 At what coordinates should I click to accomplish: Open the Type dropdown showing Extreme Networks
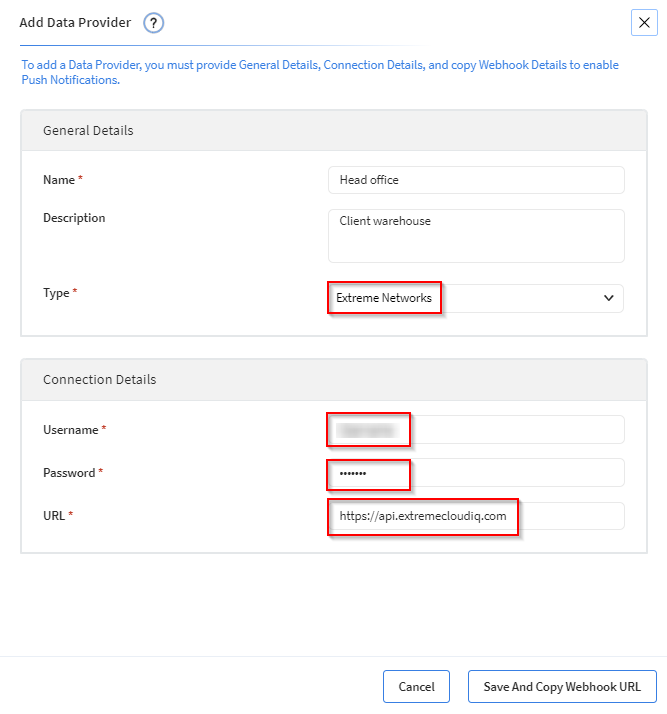click(x=476, y=298)
